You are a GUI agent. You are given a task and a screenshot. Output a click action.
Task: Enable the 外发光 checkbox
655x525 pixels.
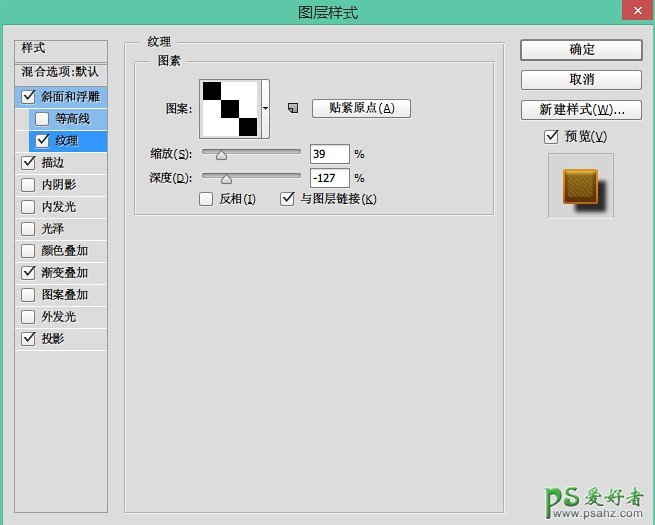tap(28, 317)
